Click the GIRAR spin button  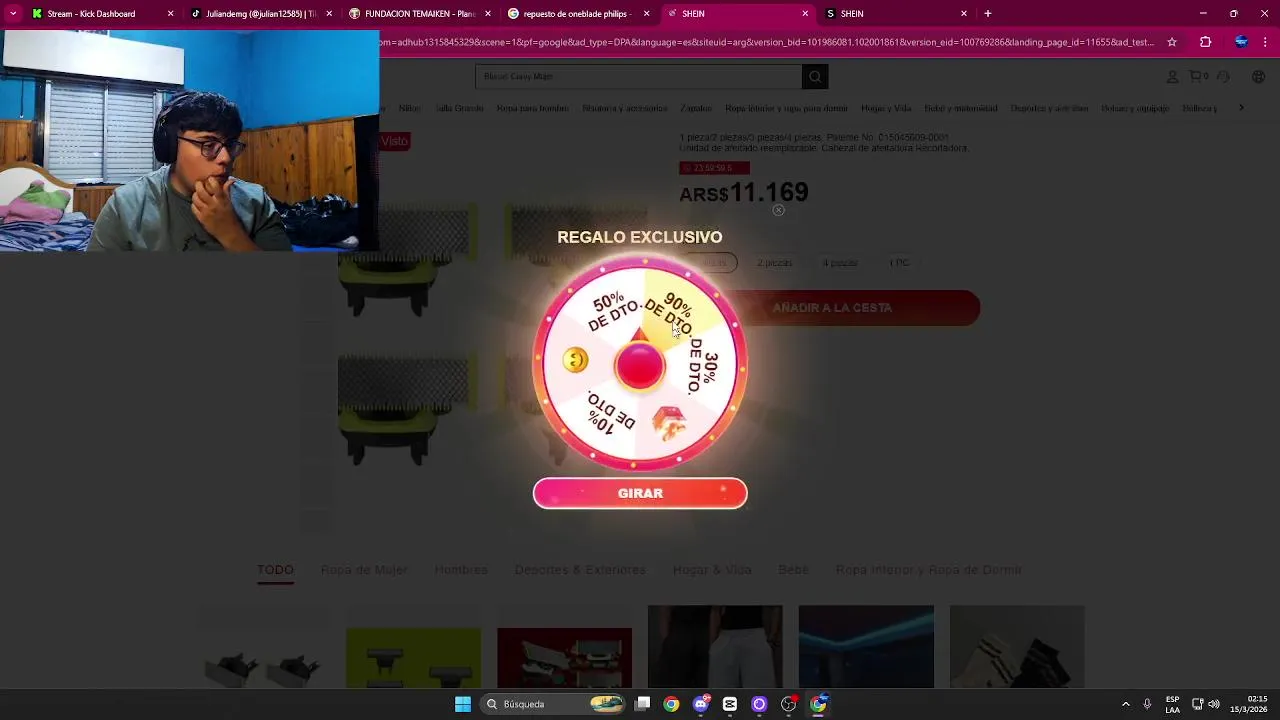pos(640,493)
